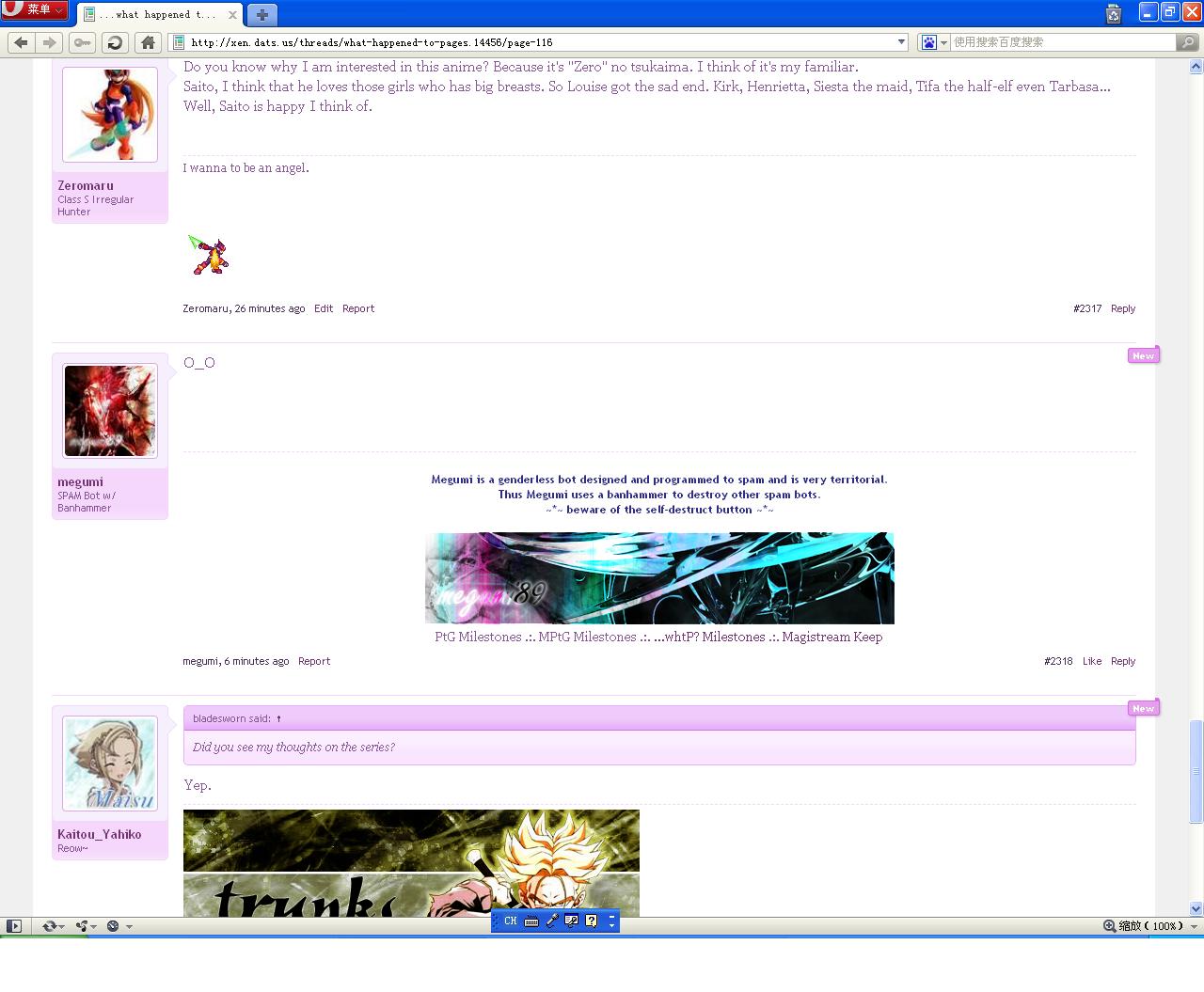Reload the current page
1204x992 pixels.
[115, 42]
